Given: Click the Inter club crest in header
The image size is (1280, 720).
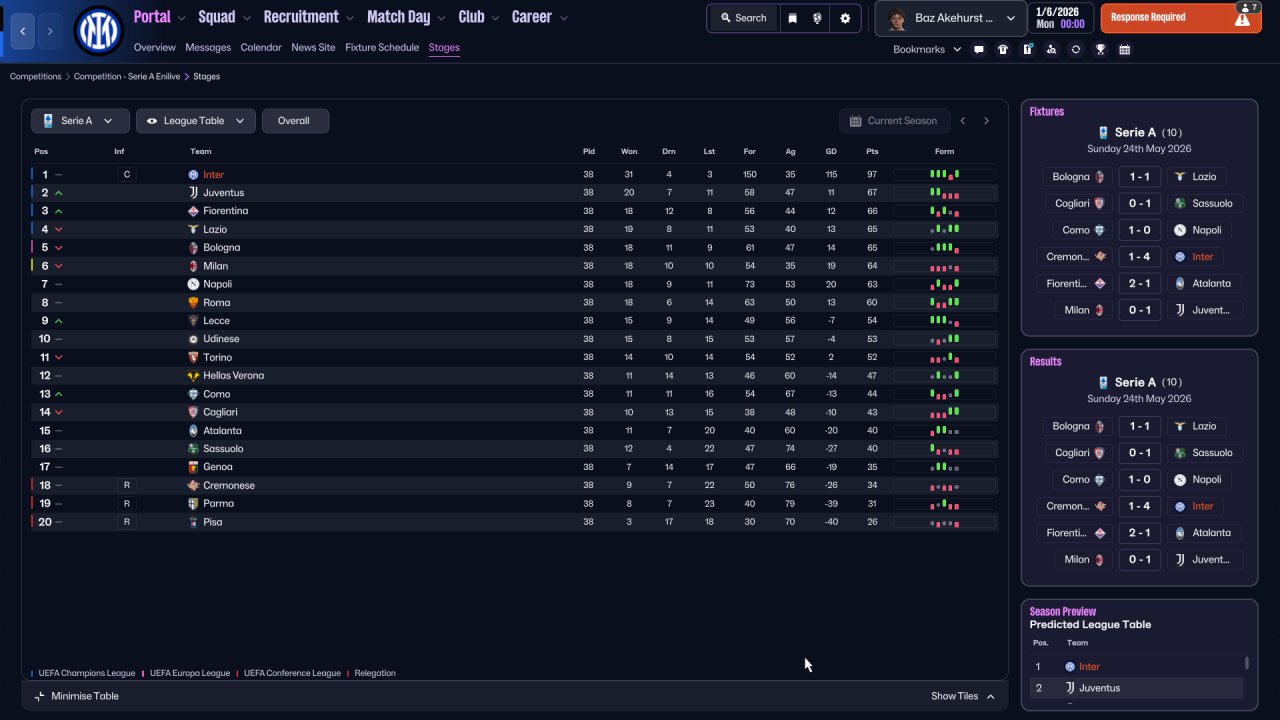Looking at the screenshot, I should point(98,31).
